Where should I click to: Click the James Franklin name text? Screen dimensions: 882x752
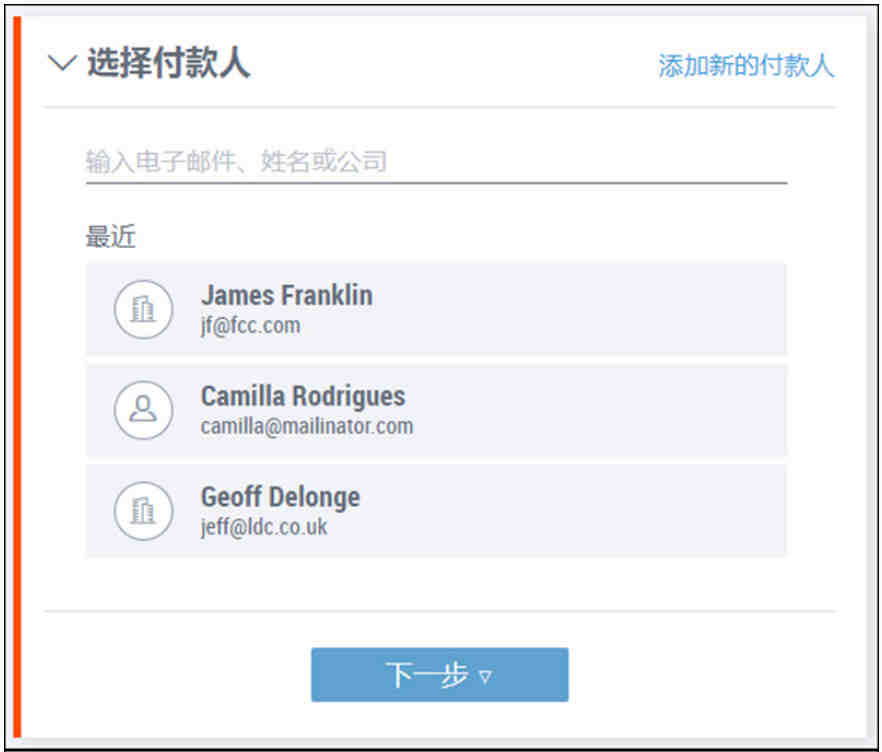287,295
